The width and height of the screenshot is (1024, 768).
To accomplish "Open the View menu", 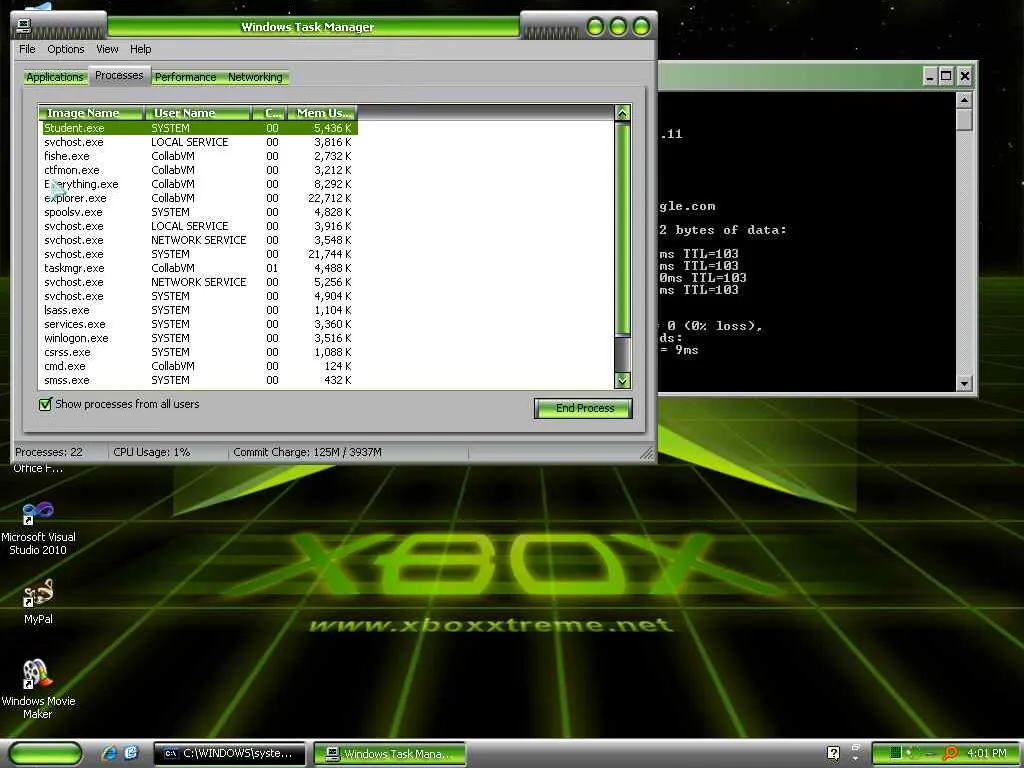I will (x=107, y=49).
